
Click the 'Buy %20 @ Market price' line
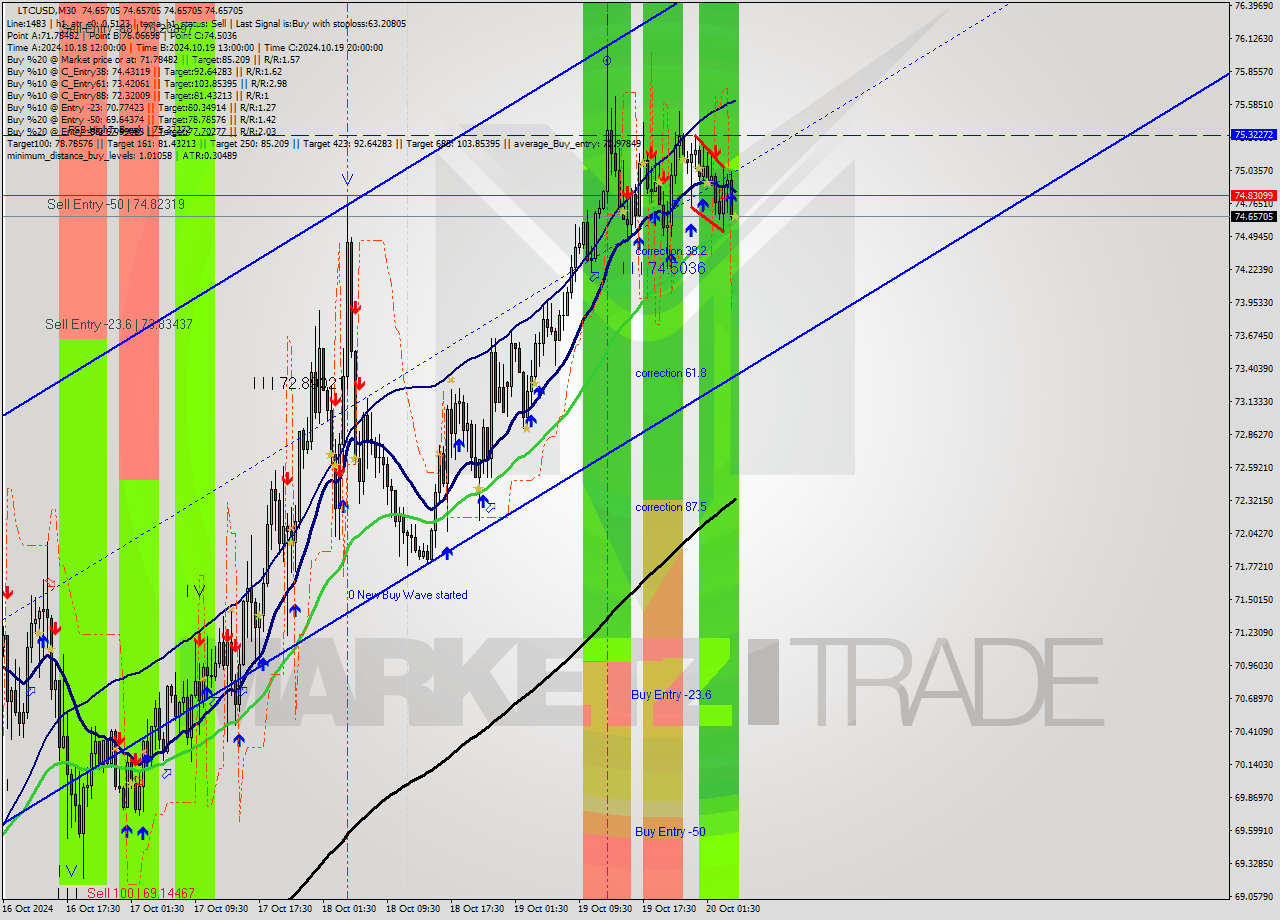153,59
